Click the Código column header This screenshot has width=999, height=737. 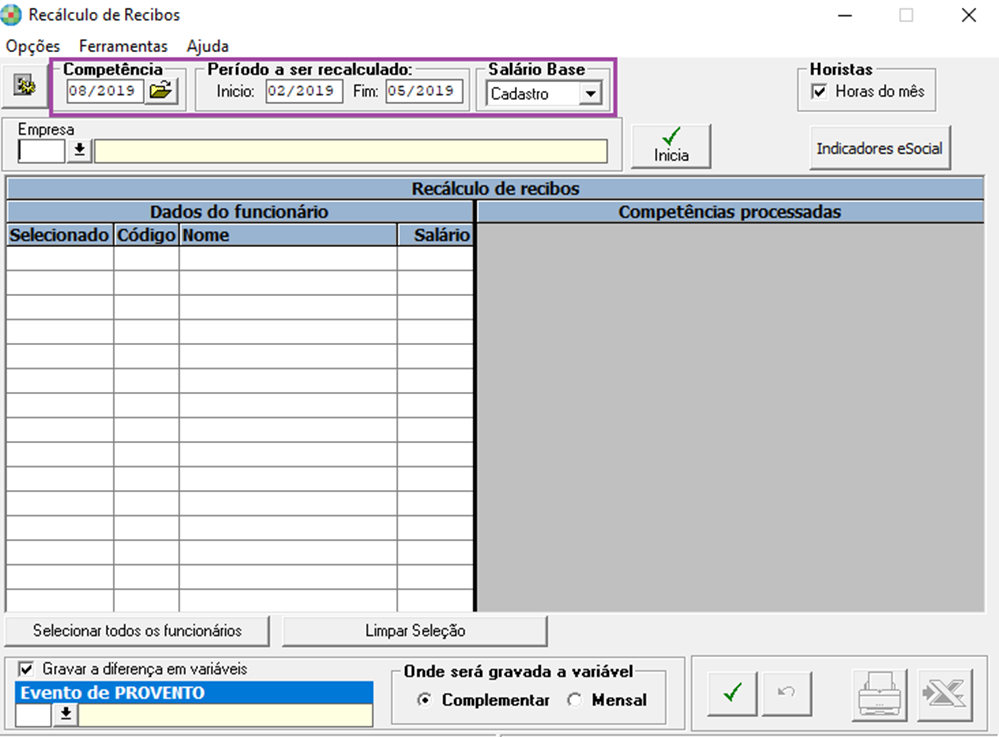147,235
